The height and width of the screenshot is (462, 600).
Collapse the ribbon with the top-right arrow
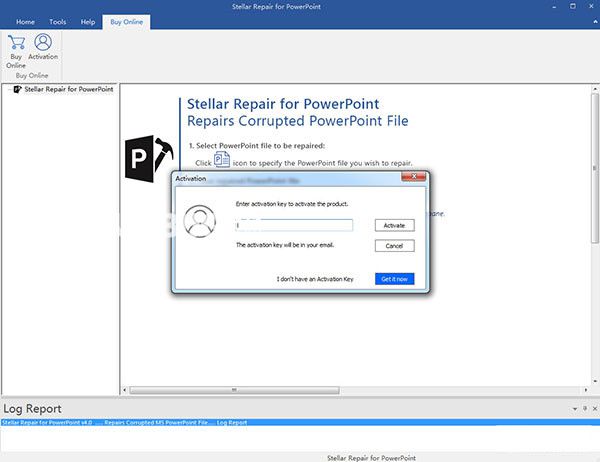coord(595,22)
